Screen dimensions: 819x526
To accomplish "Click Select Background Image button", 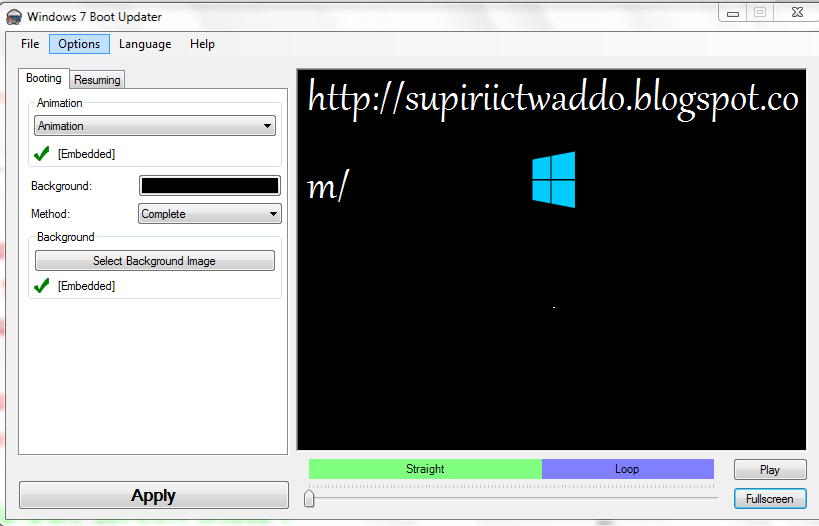I will pos(155,261).
